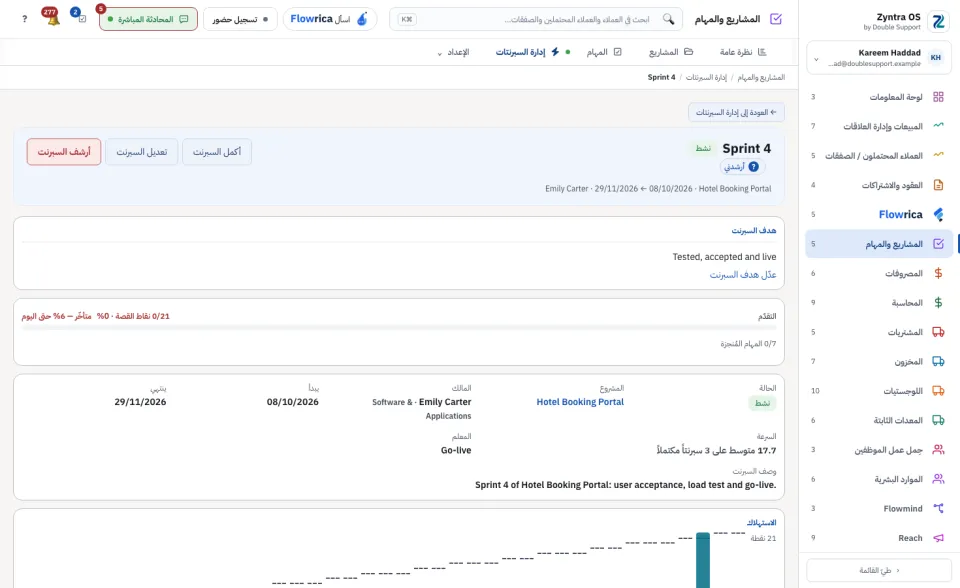
Task: Click العودة إلى إدارة السبرنتات button
Action: coord(737,112)
